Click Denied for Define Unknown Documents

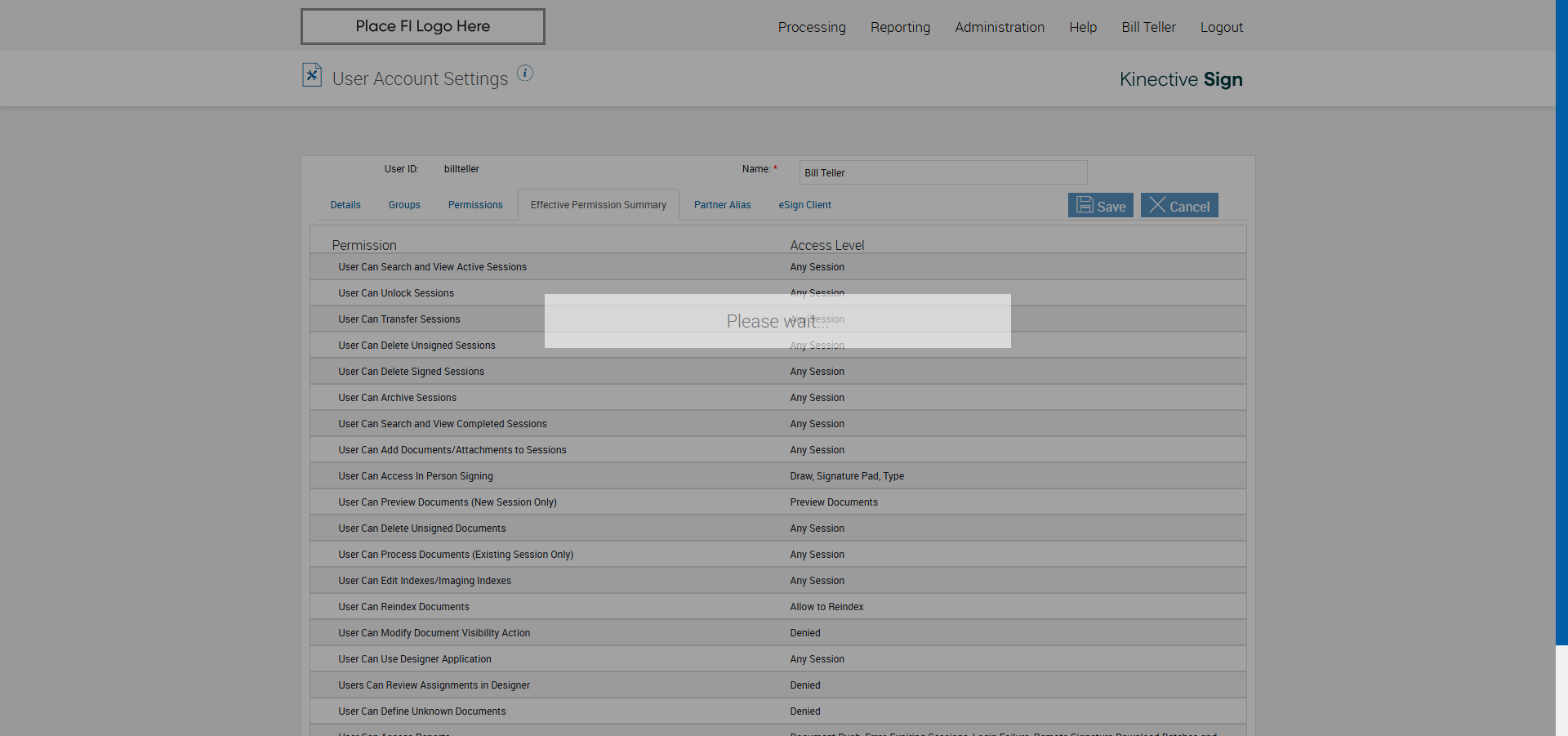click(805, 711)
